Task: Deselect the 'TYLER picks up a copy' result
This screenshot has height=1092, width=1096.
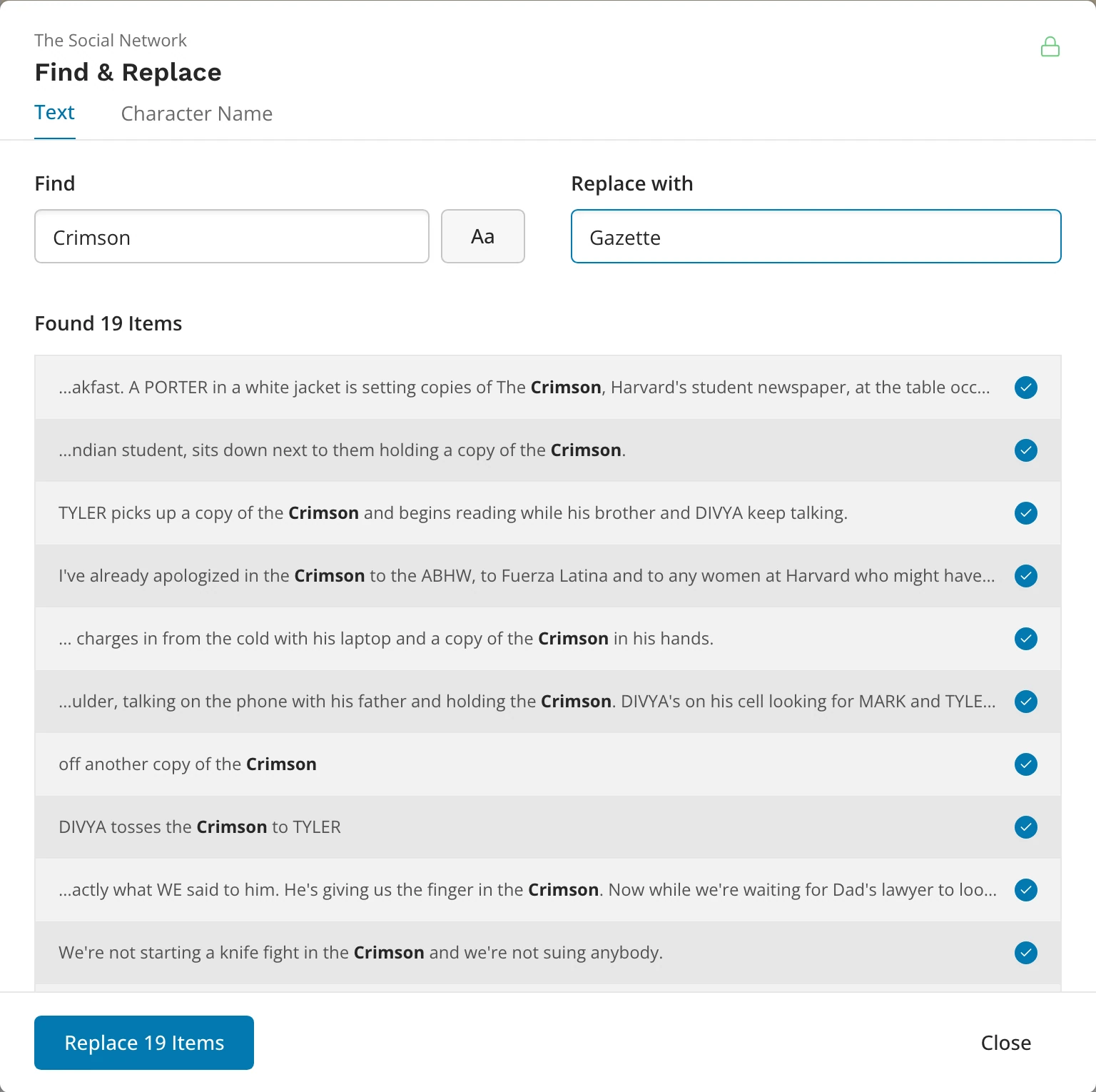Action: tap(1026, 513)
